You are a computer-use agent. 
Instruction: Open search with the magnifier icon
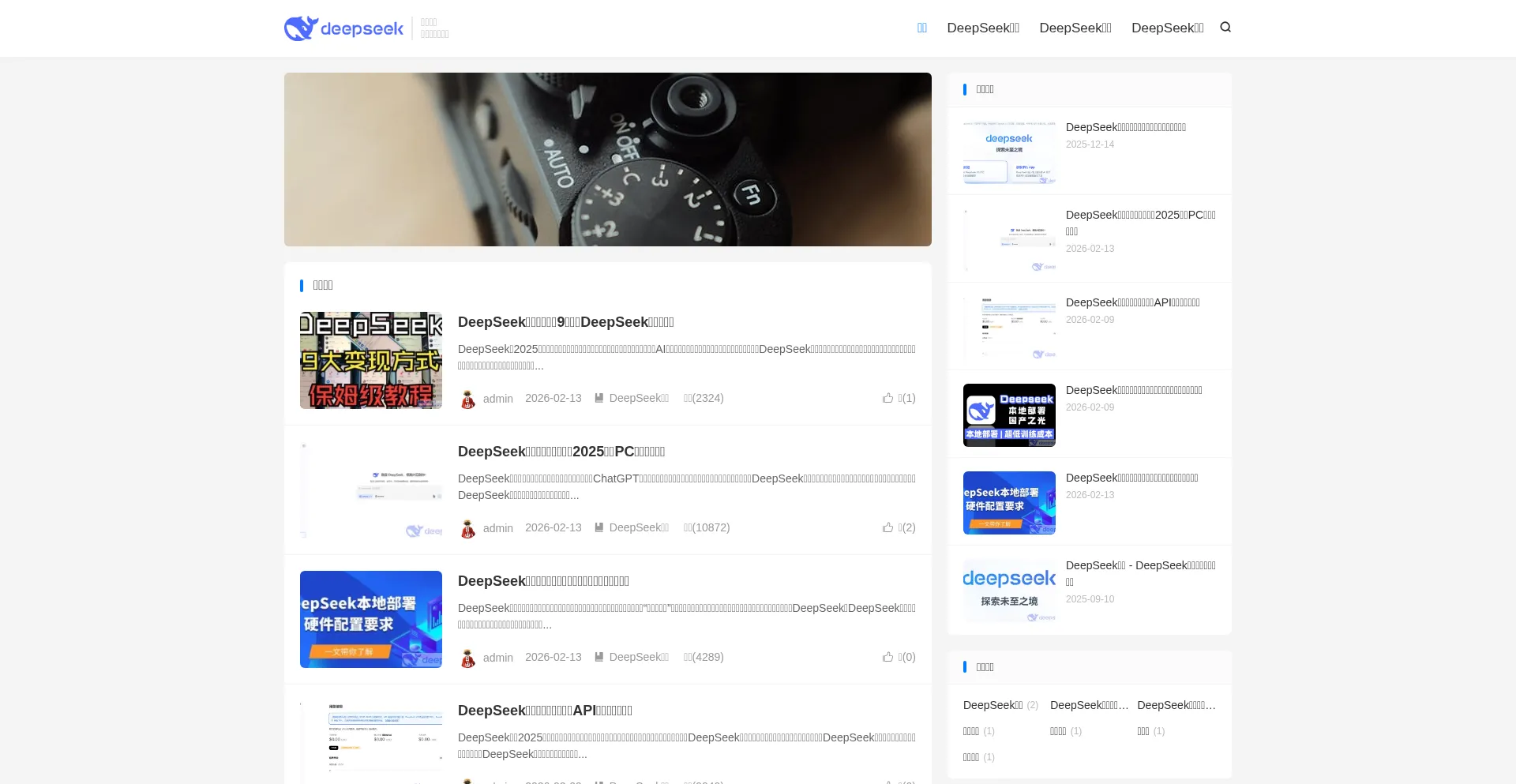click(x=1225, y=28)
